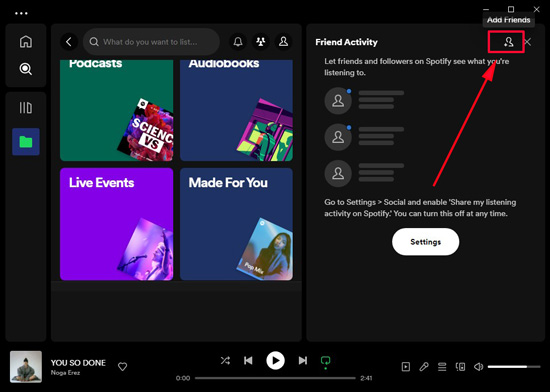Show lyrics with the microphone icon
This screenshot has height=392, width=550.
[424, 367]
